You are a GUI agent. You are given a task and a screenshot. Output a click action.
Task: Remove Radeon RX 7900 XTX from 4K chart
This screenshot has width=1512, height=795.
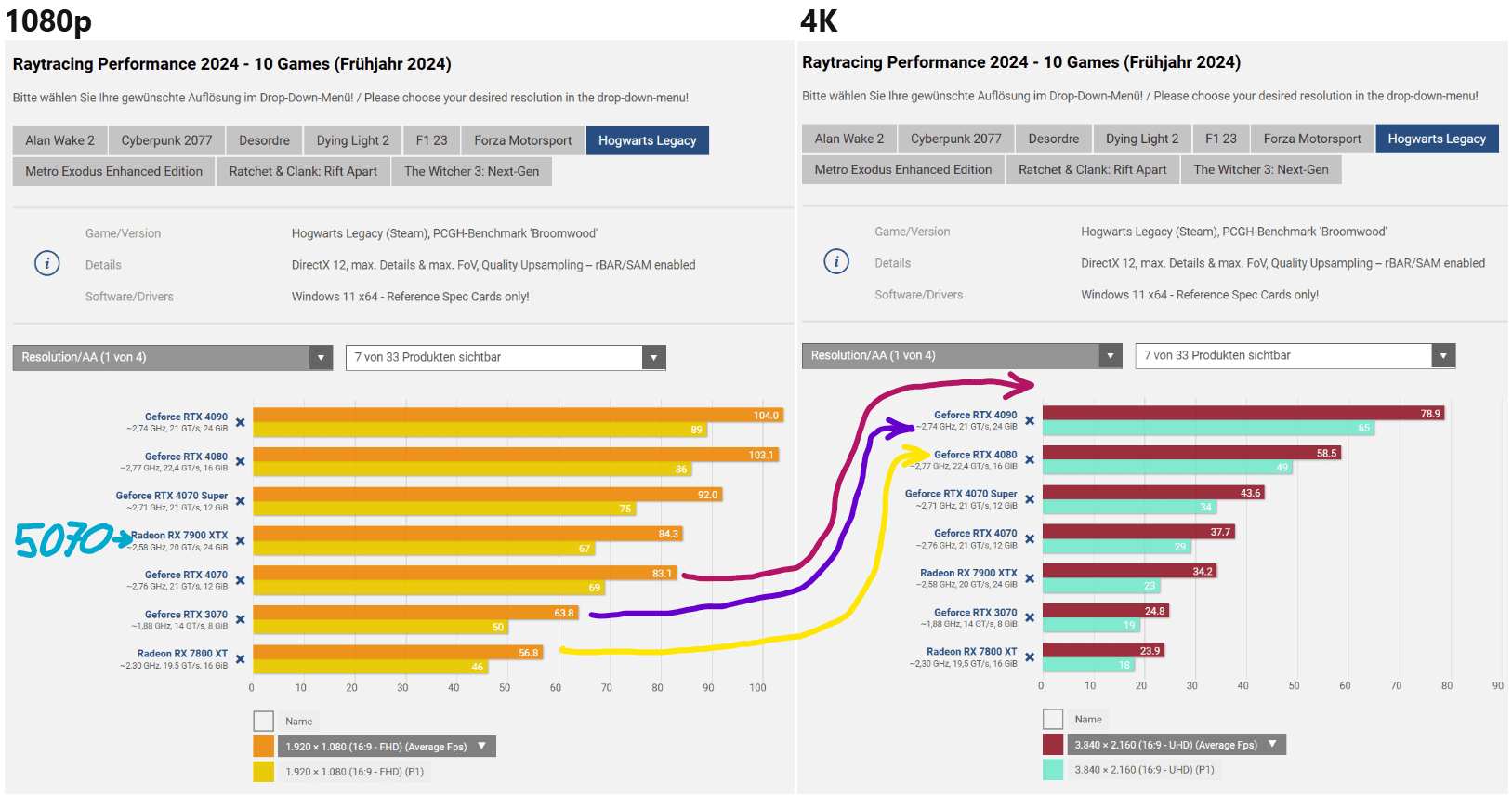coord(1030,578)
